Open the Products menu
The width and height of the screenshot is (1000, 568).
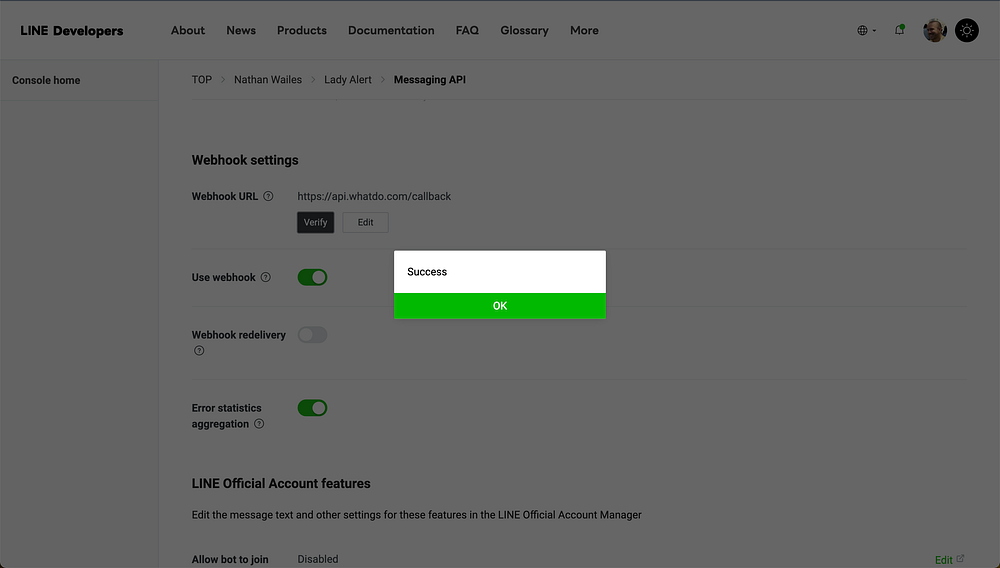302,31
